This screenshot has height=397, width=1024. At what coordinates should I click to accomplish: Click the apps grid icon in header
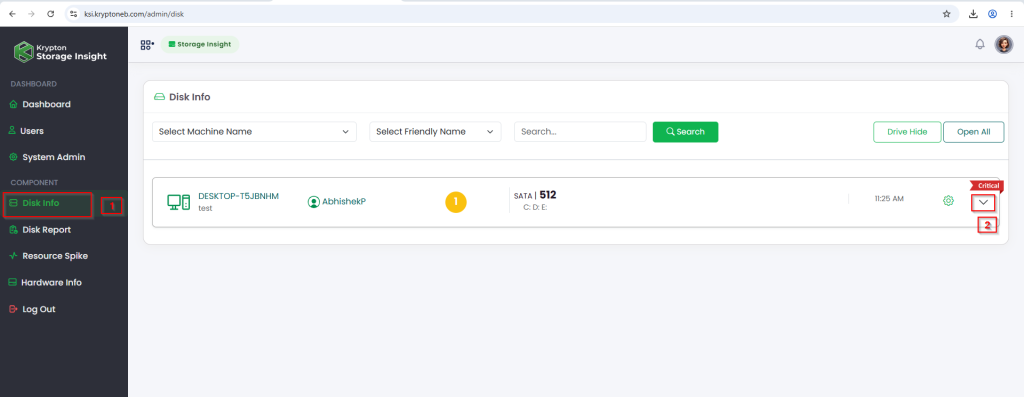tap(147, 44)
